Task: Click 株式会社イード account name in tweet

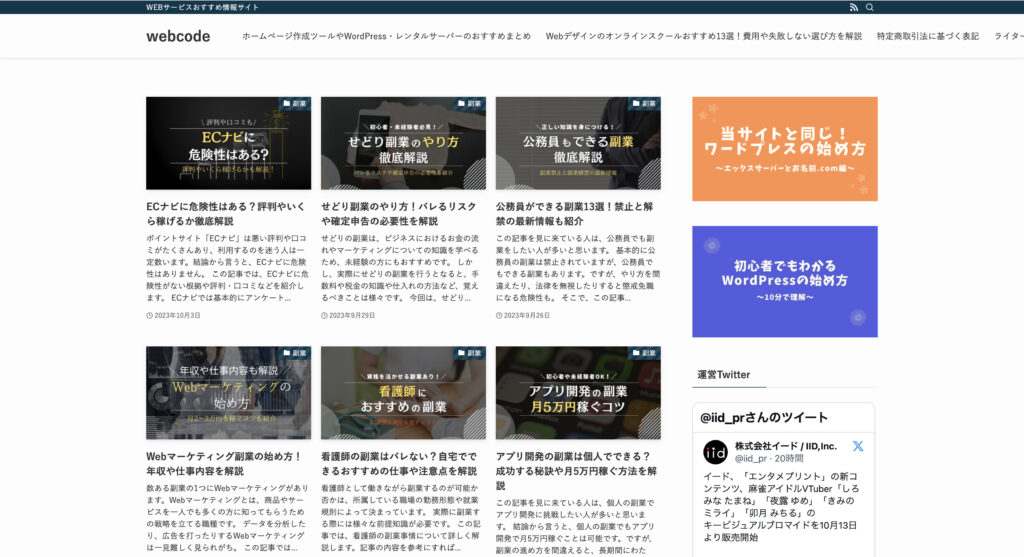Action: [x=785, y=445]
